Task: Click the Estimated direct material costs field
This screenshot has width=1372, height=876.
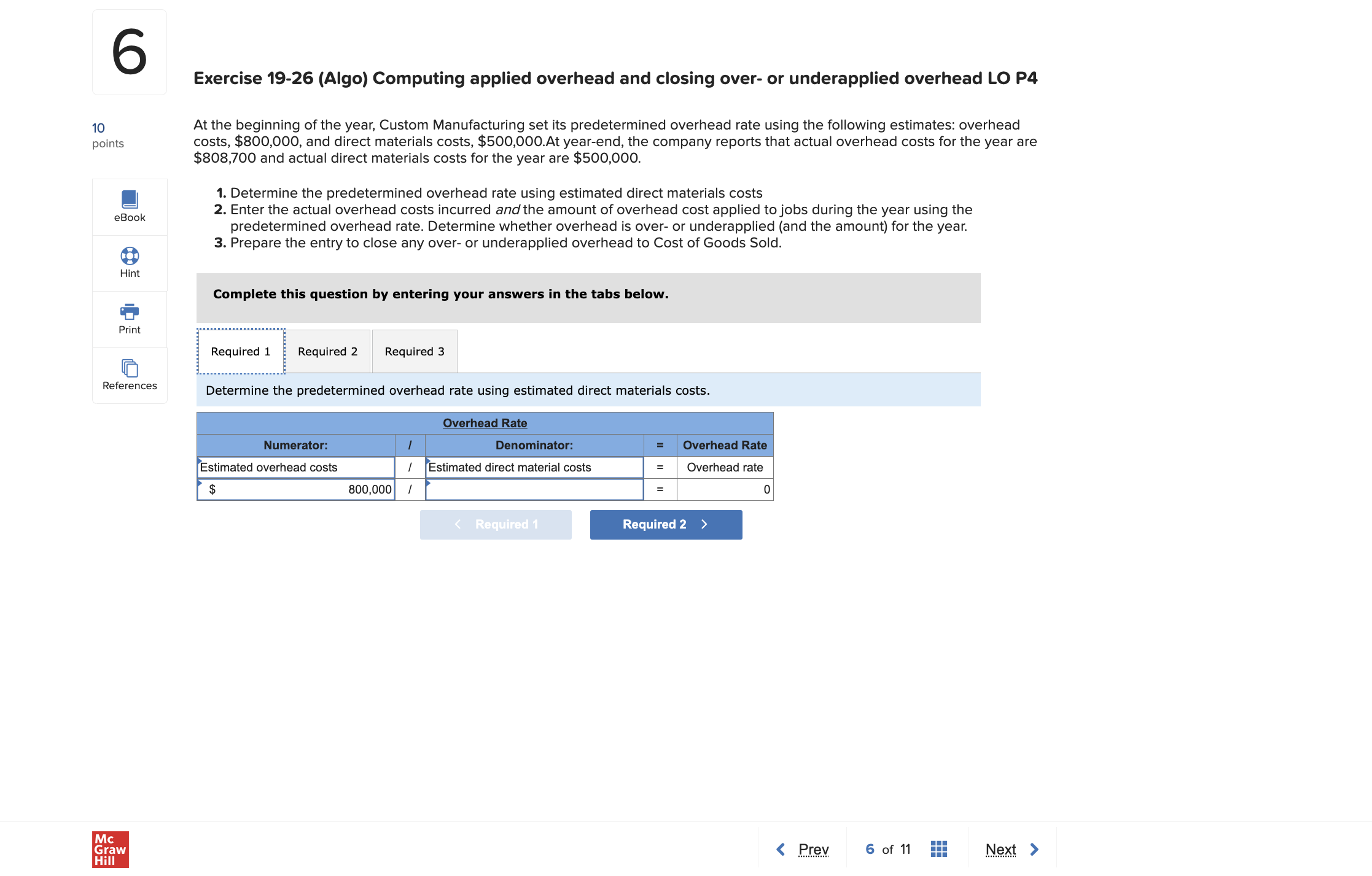Action: (x=534, y=467)
